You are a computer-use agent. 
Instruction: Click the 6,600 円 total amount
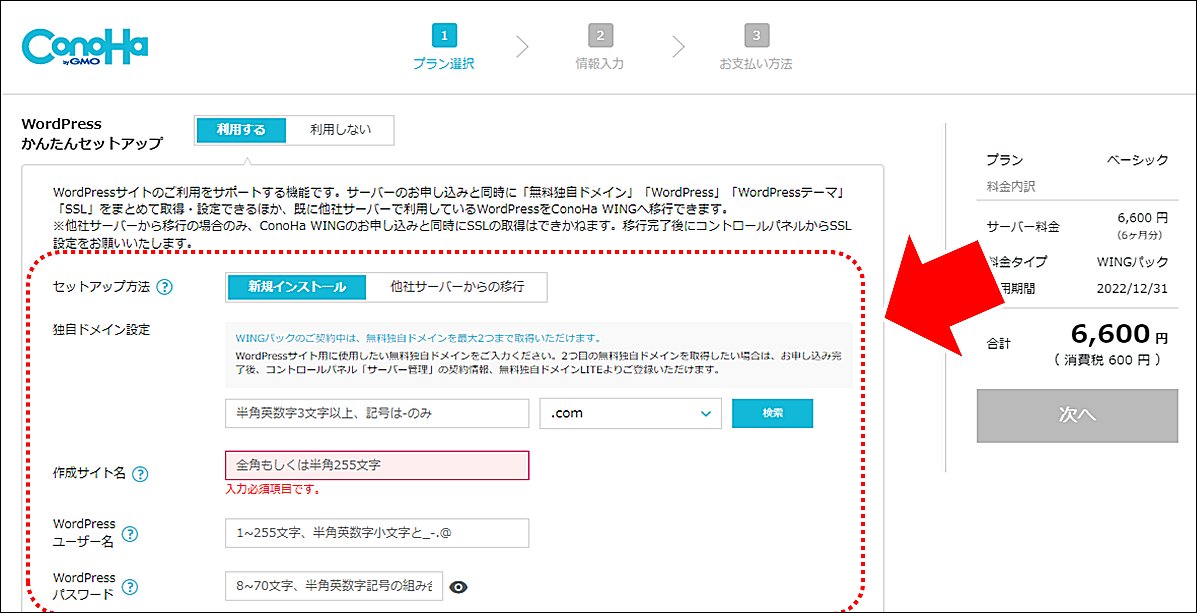(1119, 334)
